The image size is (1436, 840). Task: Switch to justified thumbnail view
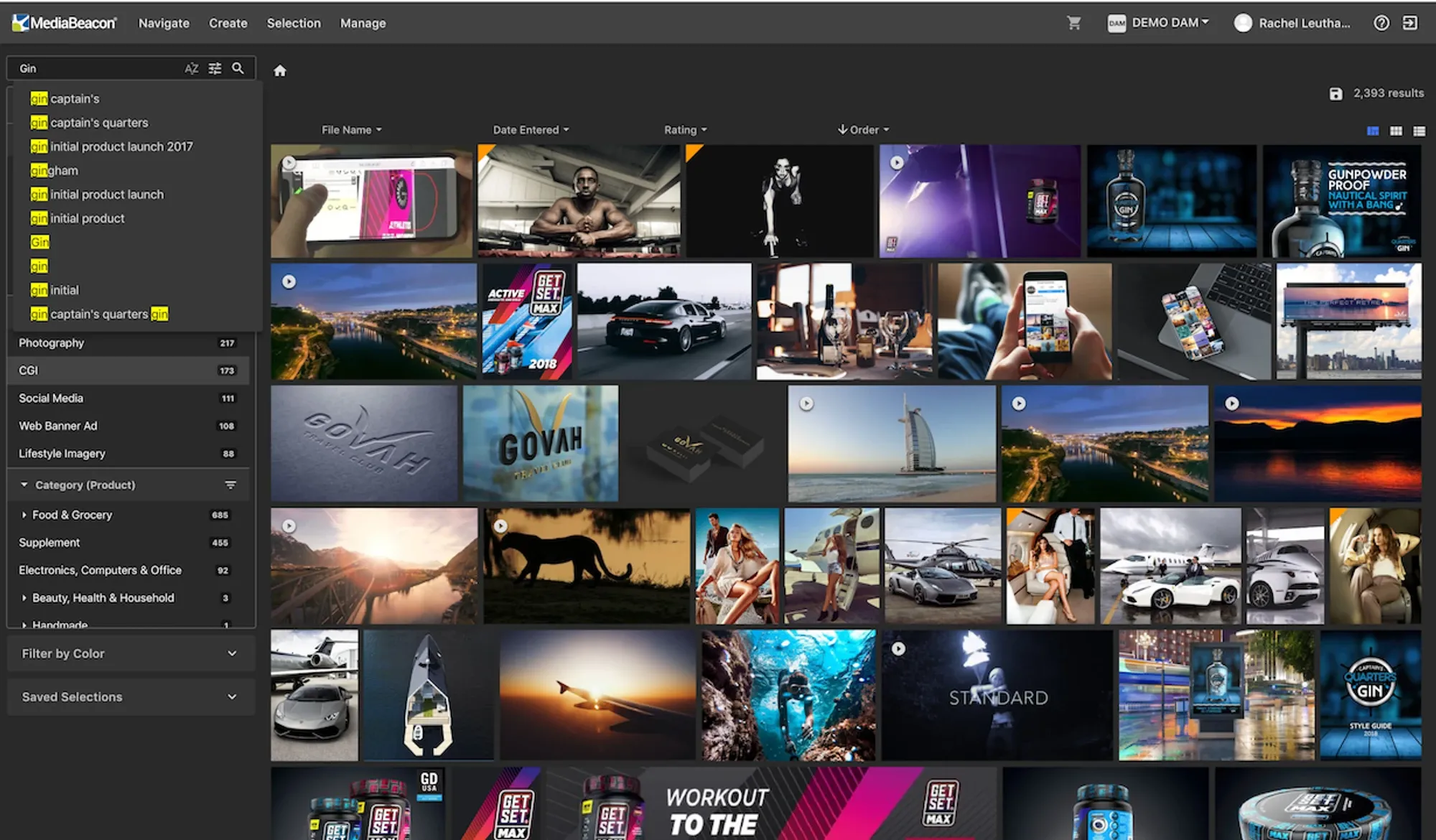pos(1373,131)
